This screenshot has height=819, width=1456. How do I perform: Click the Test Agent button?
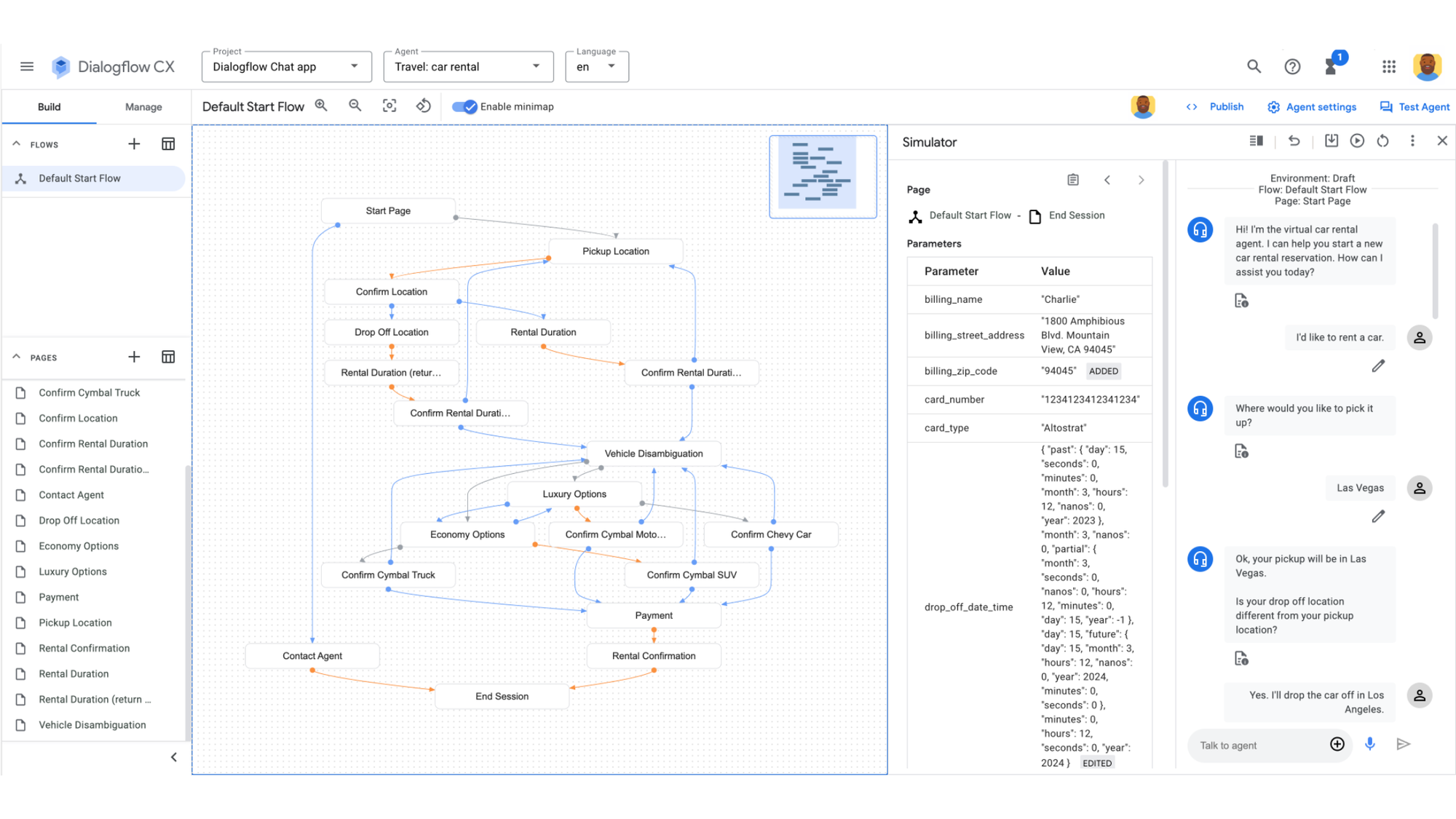click(x=1415, y=107)
